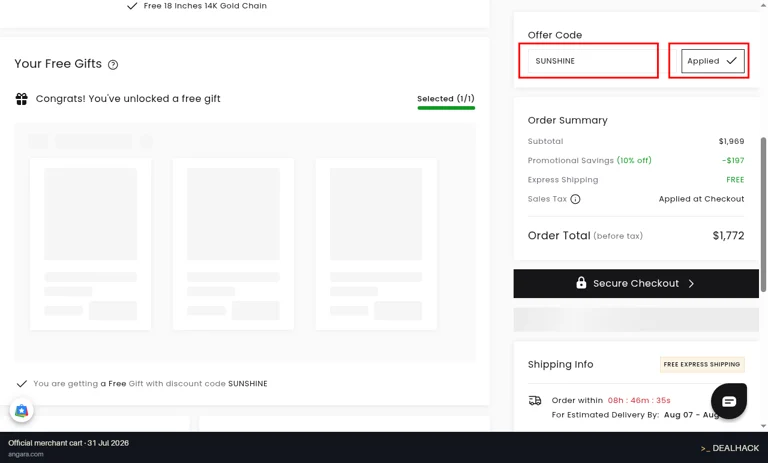Click the Order Summary panel scrollbar
The image size is (768, 463).
coord(763,214)
